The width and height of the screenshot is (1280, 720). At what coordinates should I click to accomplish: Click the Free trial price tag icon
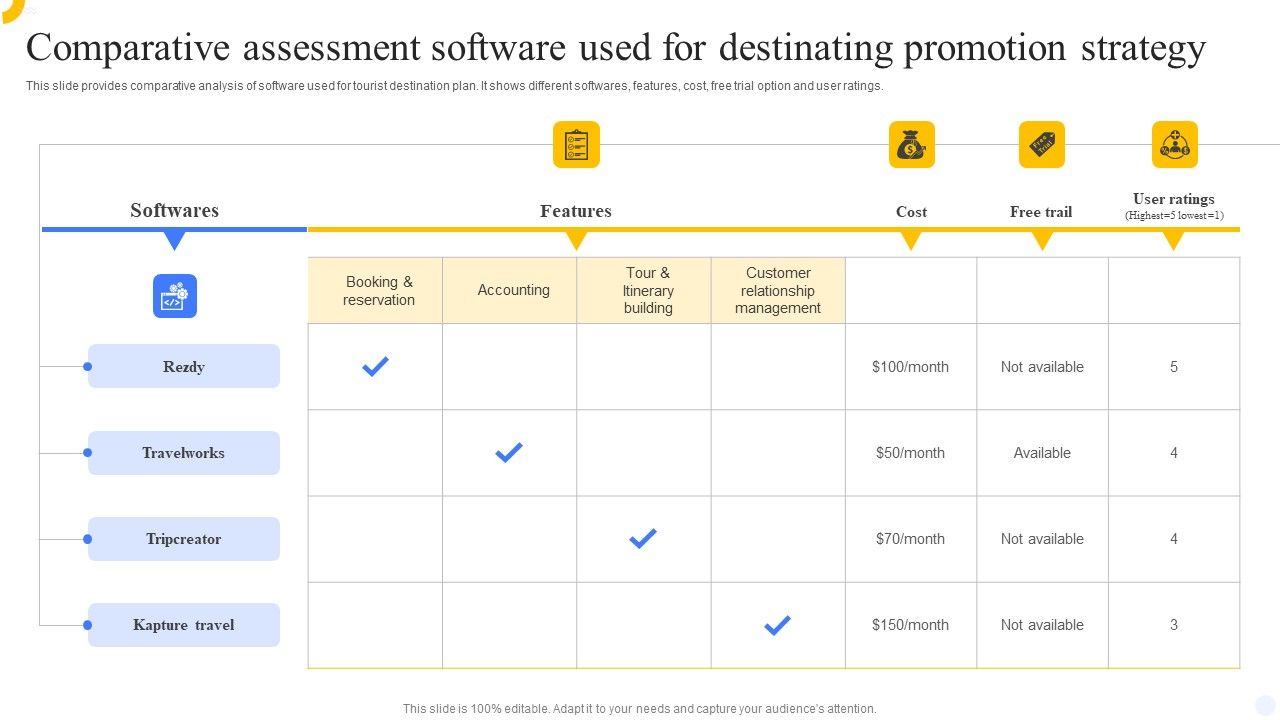pyautogui.click(x=1042, y=144)
